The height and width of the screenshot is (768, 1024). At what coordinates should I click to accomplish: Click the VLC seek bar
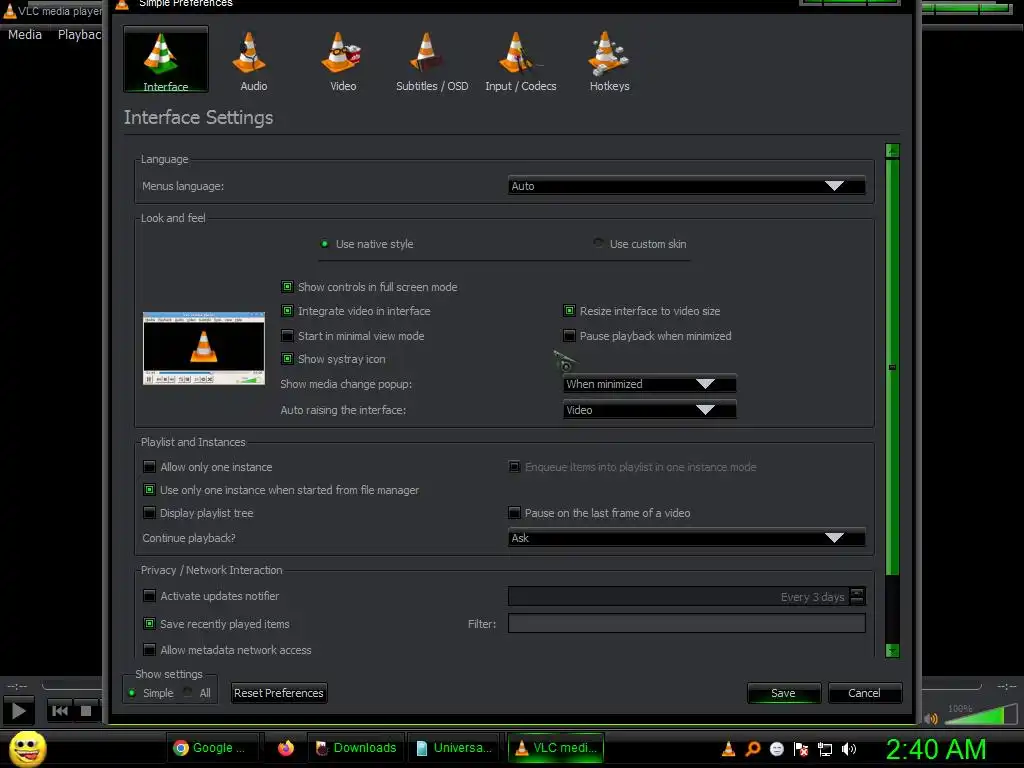coord(72,686)
